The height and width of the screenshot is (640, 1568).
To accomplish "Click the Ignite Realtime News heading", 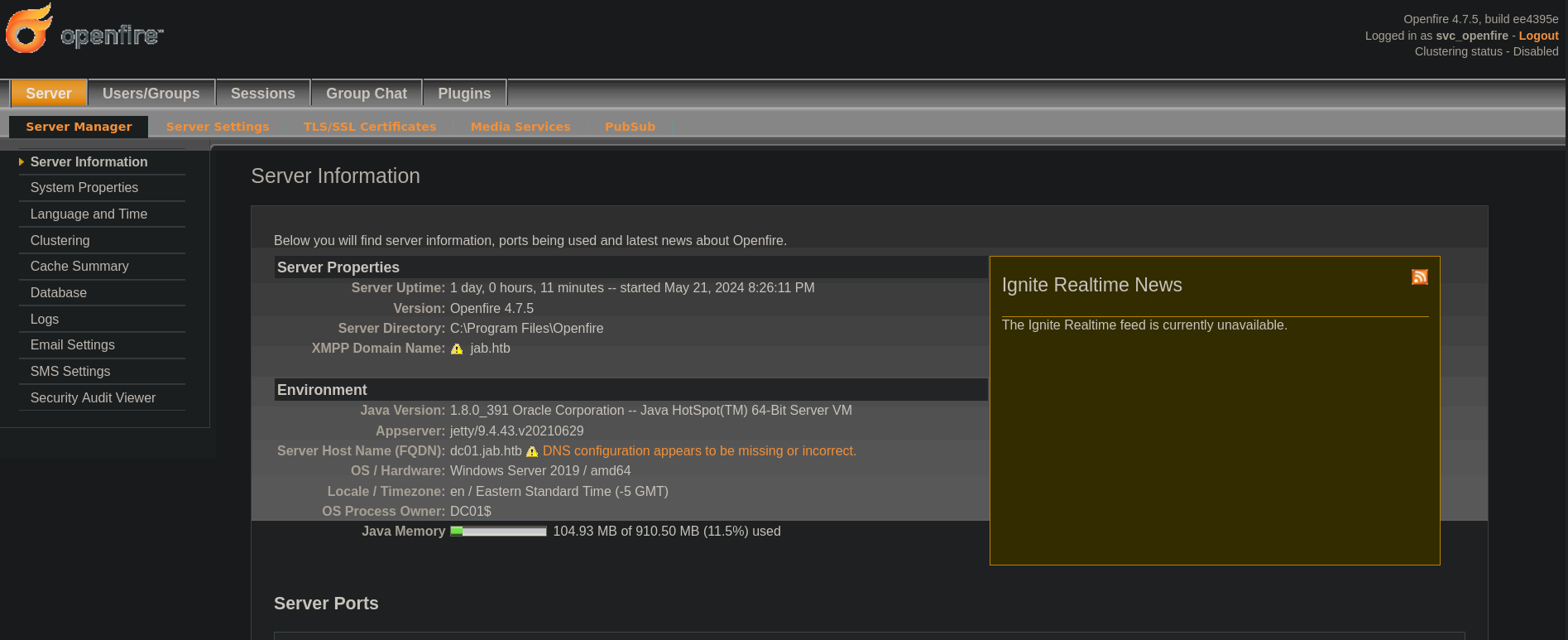I will pyautogui.click(x=1091, y=285).
